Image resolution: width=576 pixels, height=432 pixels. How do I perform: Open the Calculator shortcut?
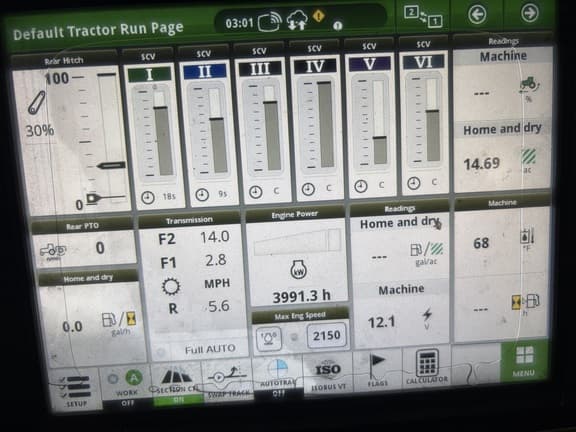coord(427,366)
